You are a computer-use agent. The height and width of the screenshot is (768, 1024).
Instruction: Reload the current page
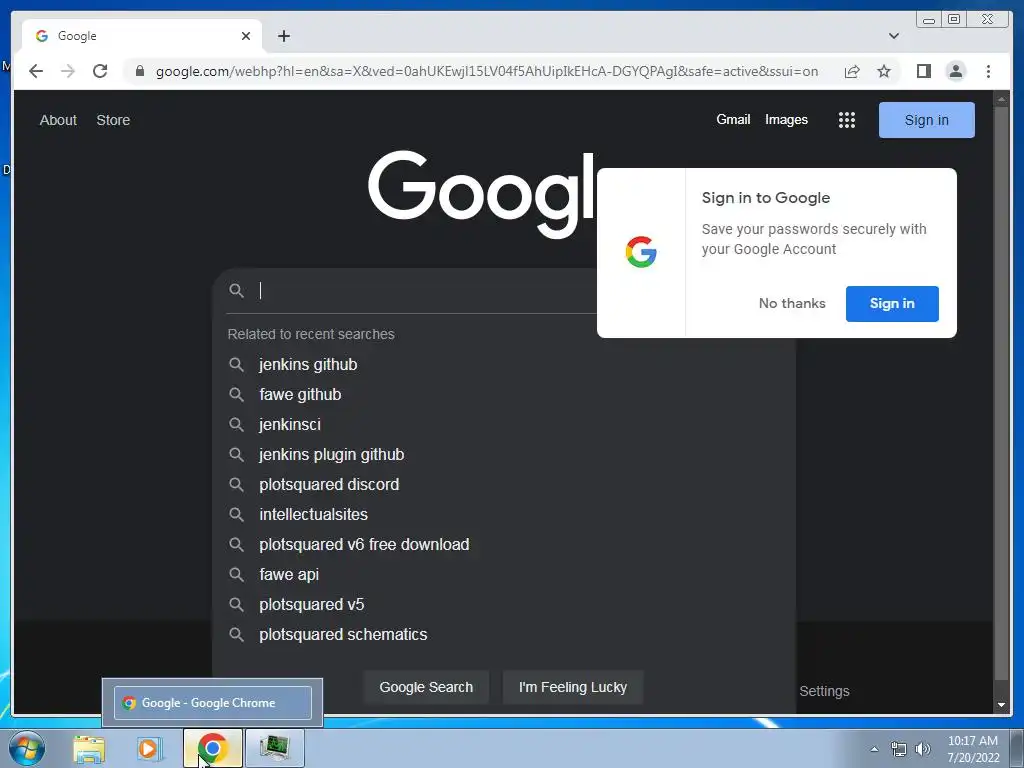100,71
